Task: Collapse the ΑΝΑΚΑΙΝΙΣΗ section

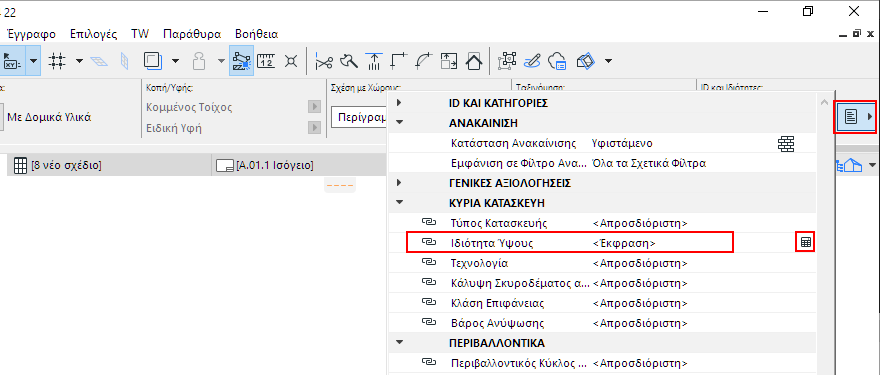Action: click(x=399, y=122)
